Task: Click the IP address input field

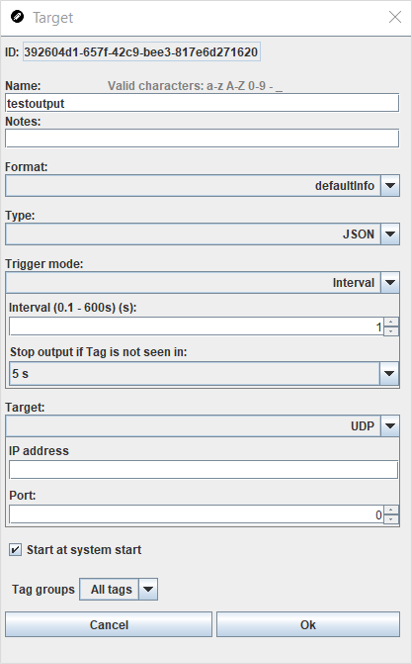Action: pyautogui.click(x=203, y=470)
